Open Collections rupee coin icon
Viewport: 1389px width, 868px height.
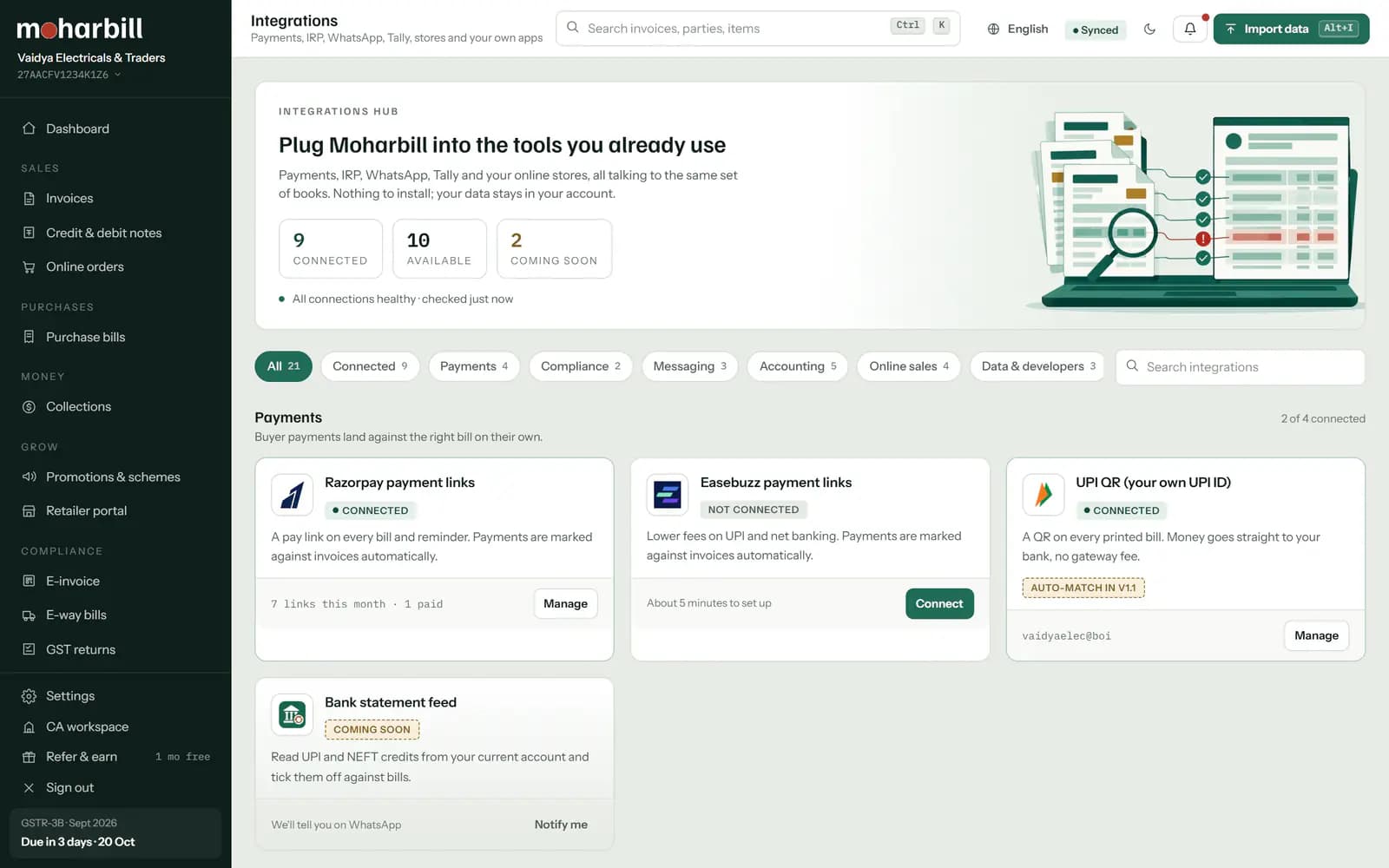coord(29,406)
